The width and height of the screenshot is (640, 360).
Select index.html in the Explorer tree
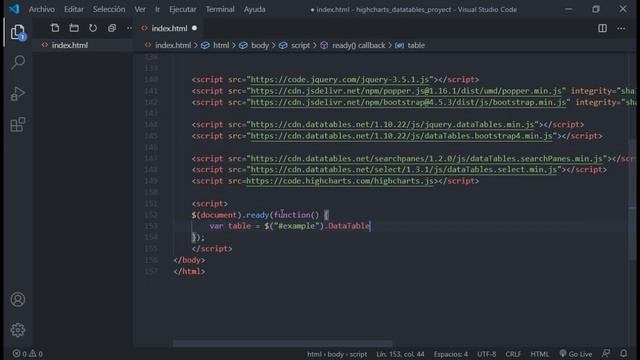[x=82, y=45]
